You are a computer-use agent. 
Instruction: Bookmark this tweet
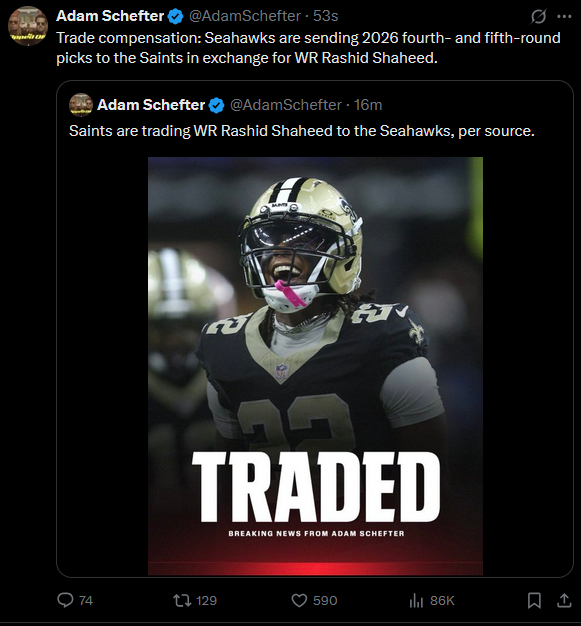(x=534, y=600)
